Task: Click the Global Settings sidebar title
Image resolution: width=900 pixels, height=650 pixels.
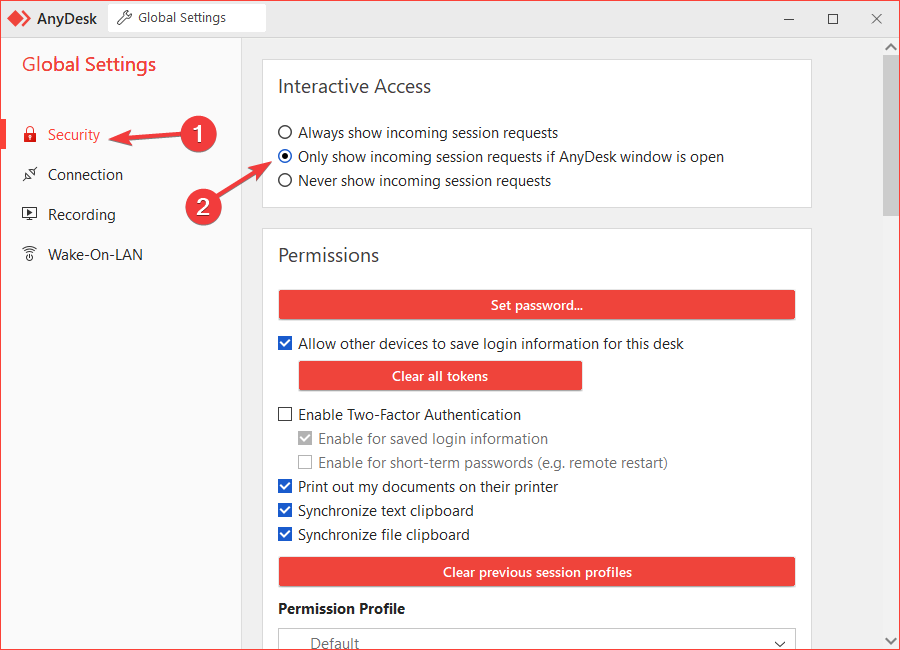Action: point(89,64)
